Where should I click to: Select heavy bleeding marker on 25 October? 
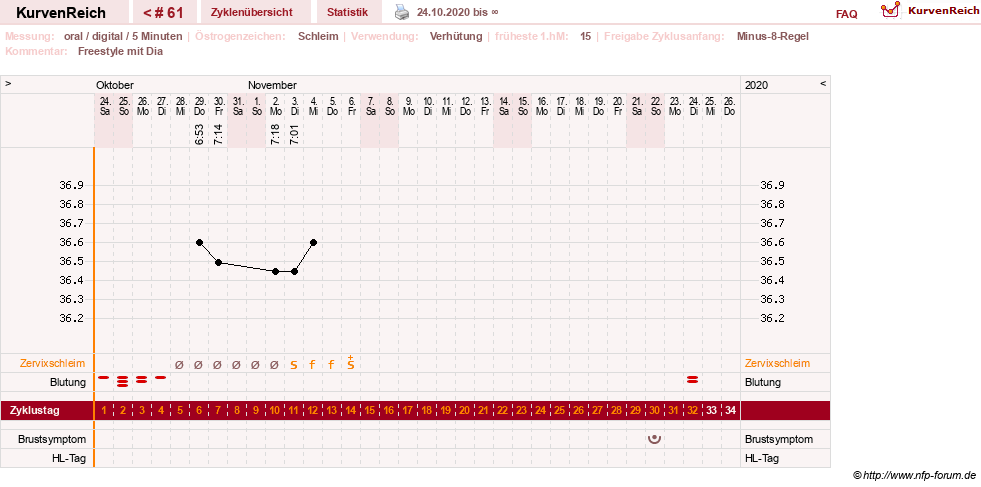(123, 380)
